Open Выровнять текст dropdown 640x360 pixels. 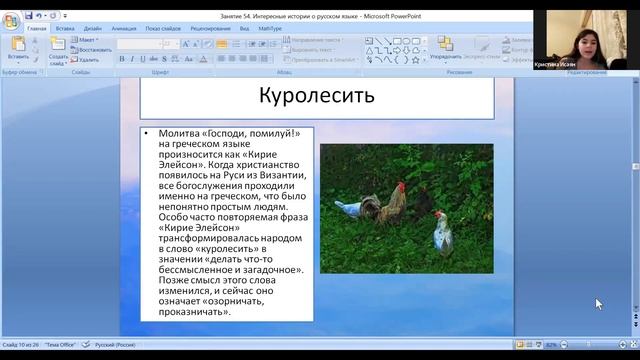(x=309, y=50)
